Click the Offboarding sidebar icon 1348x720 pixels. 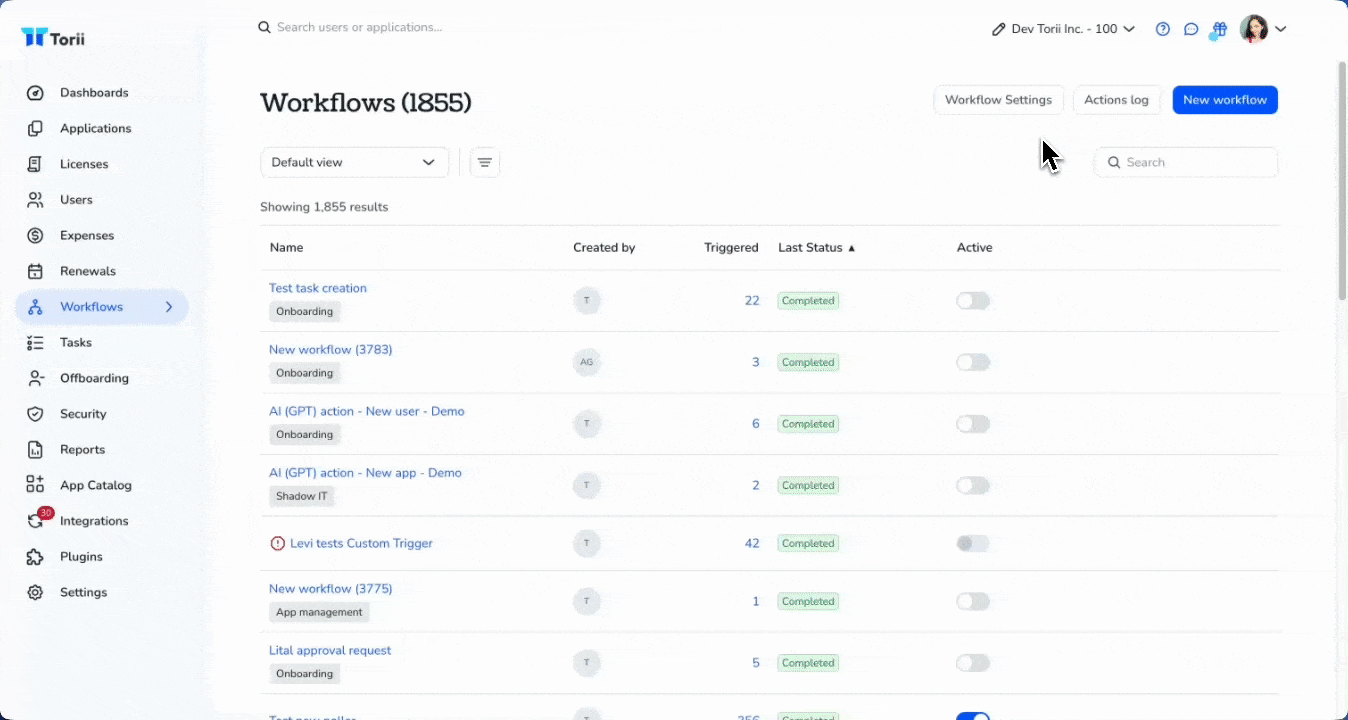(35, 378)
